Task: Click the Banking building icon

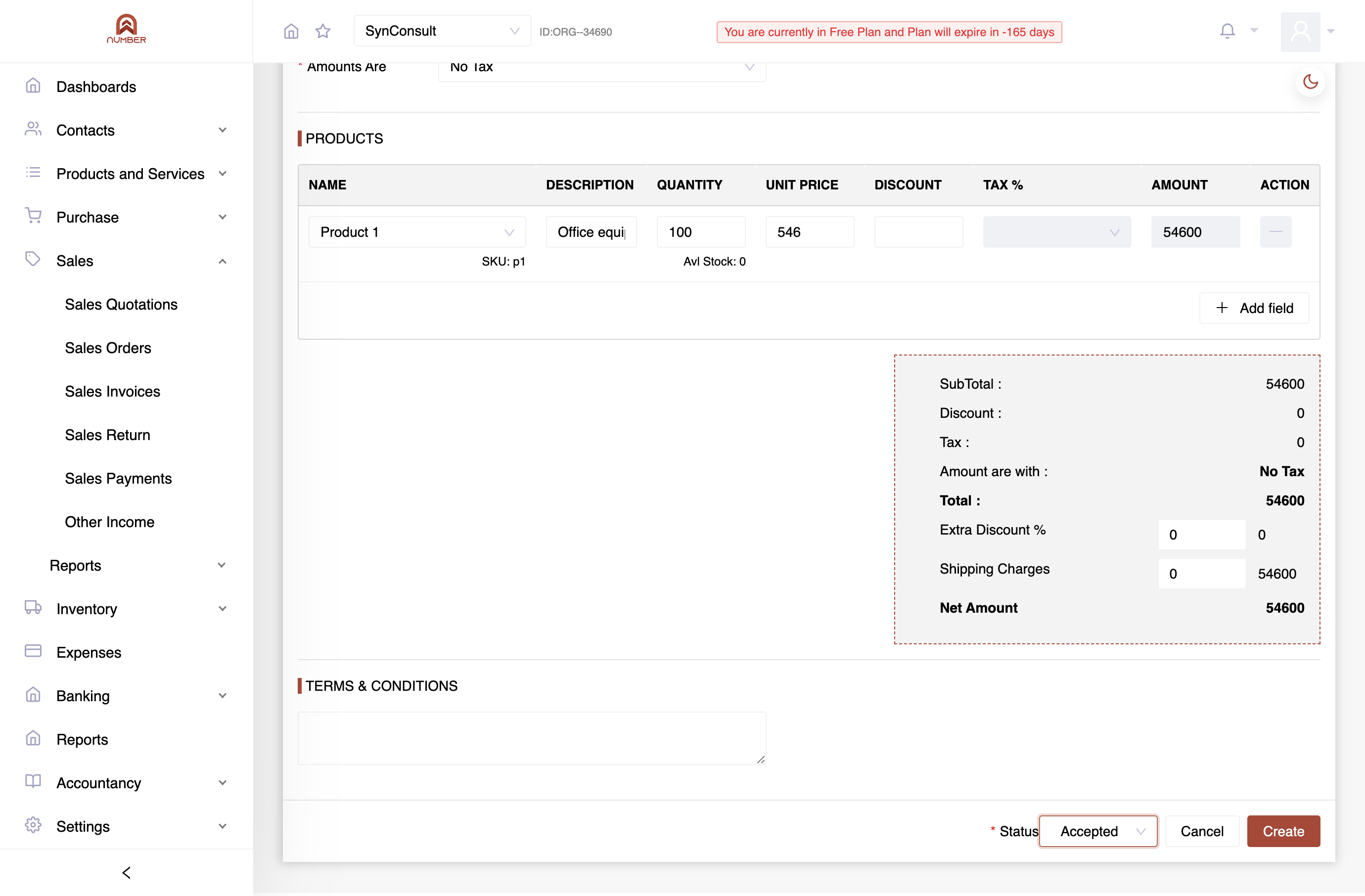Action: (33, 695)
